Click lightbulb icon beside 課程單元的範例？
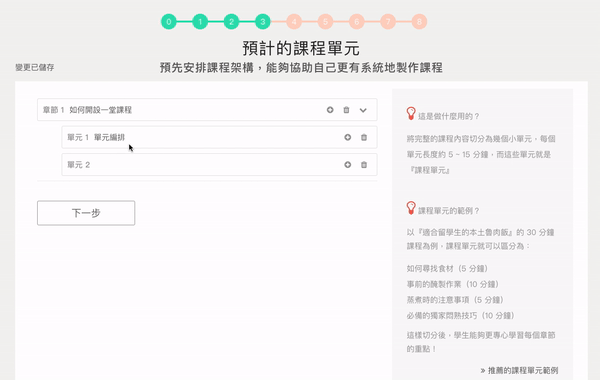The image size is (600, 380). [411, 208]
